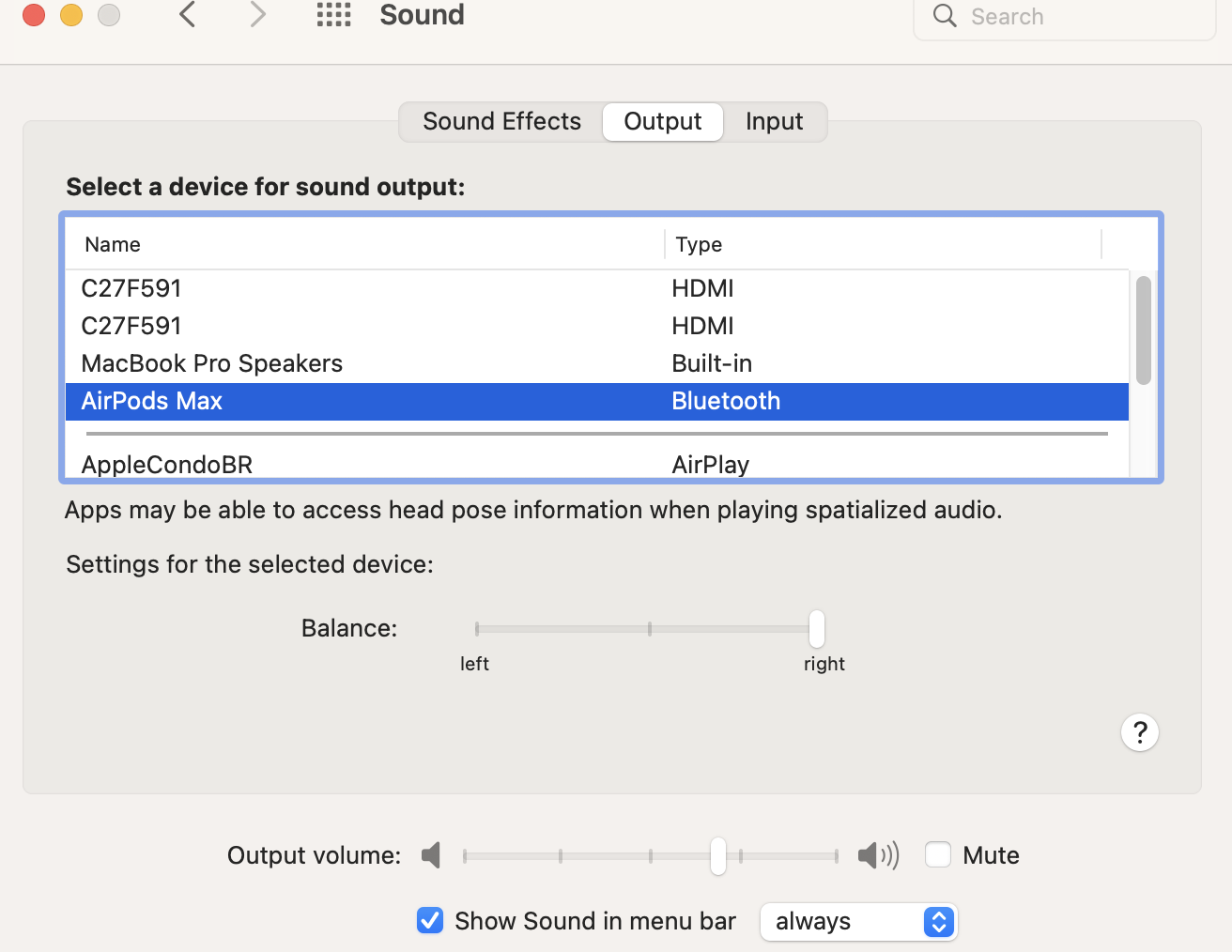Show all preferences grid icon

[x=333, y=14]
